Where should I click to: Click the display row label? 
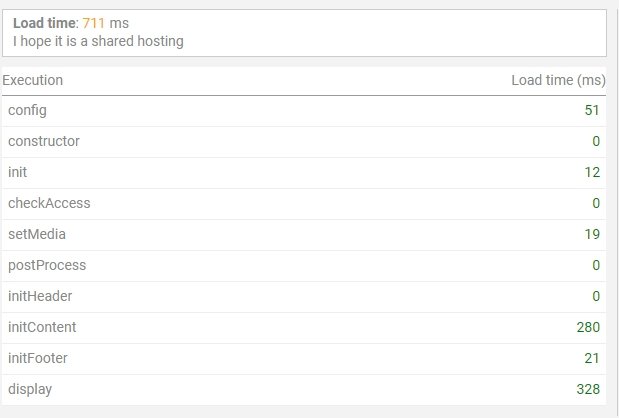click(30, 389)
